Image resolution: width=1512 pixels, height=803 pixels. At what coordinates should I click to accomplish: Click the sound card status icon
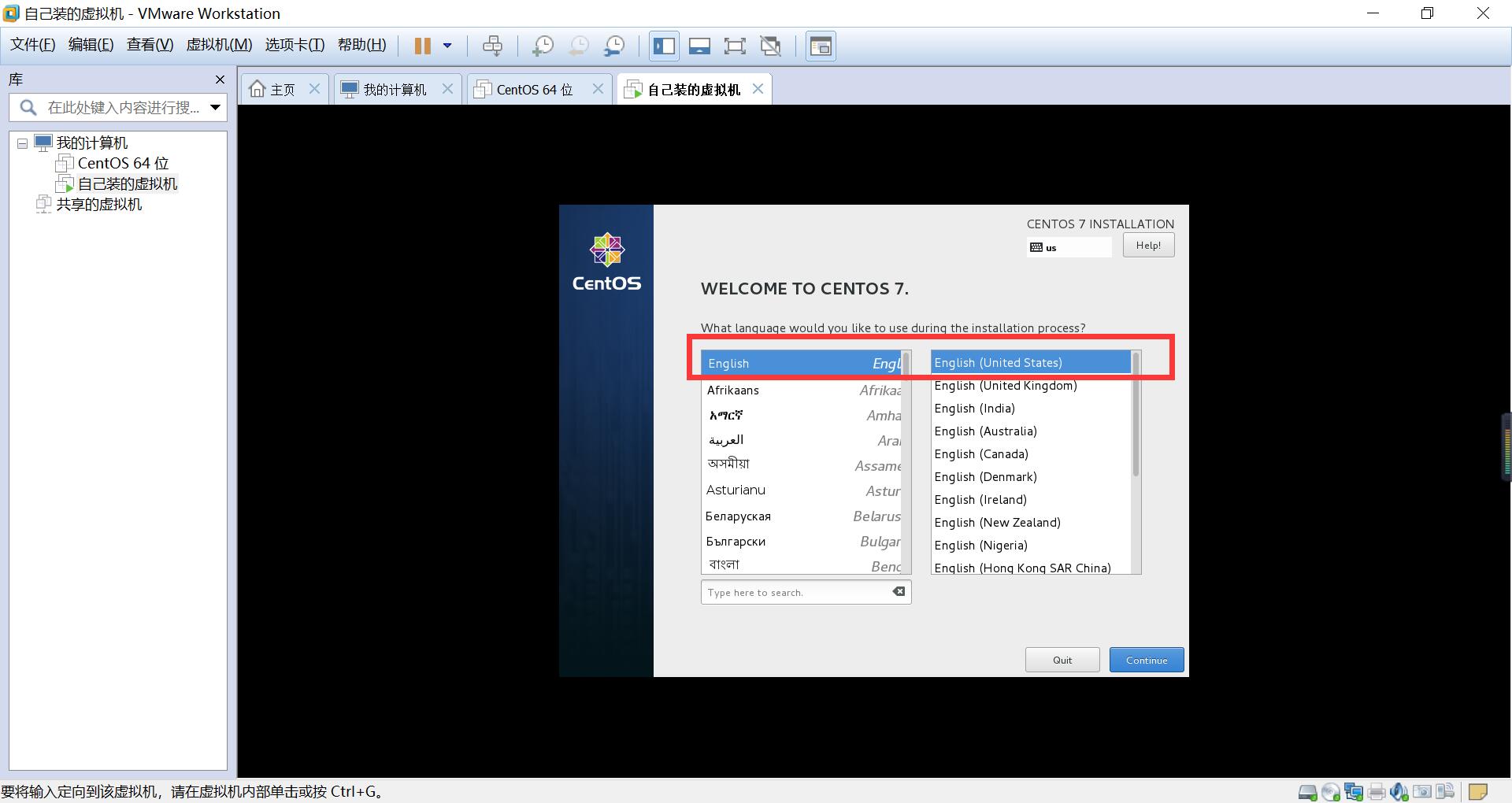coord(1399,792)
